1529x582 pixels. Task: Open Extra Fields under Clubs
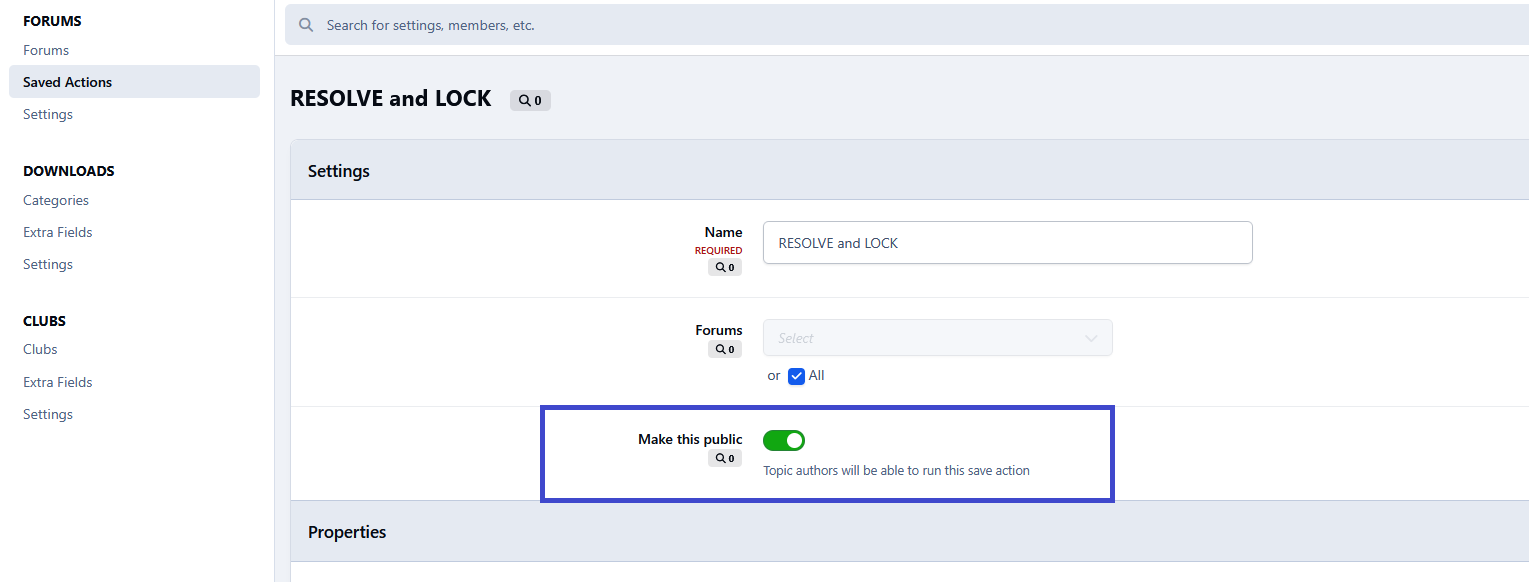[x=58, y=382]
